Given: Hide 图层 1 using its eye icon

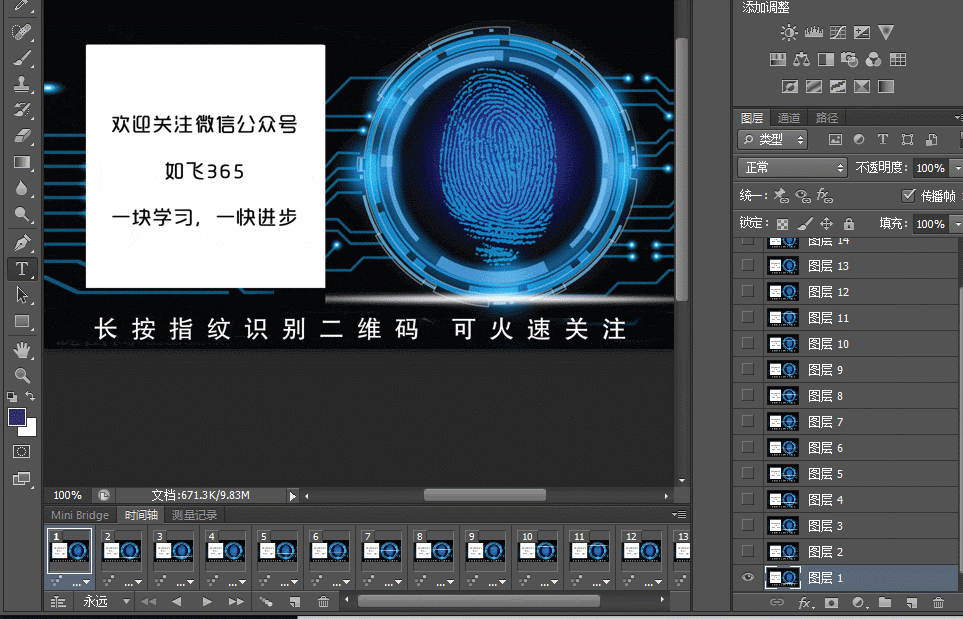Looking at the screenshot, I should tap(747, 577).
